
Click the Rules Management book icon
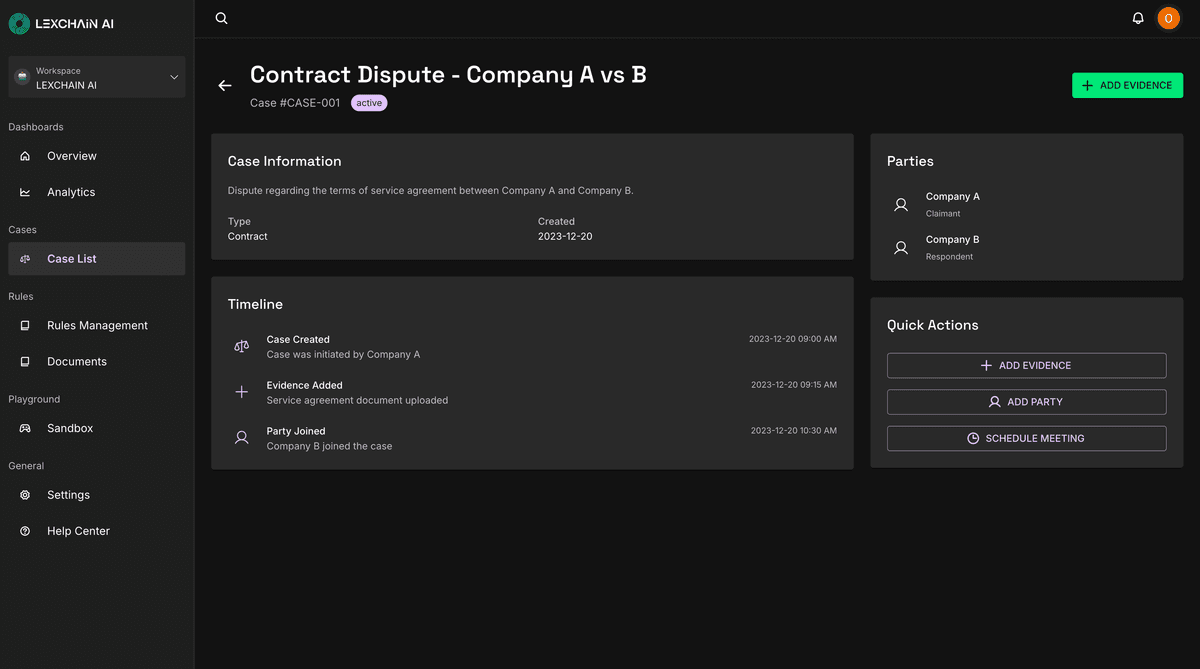pyautogui.click(x=25, y=325)
